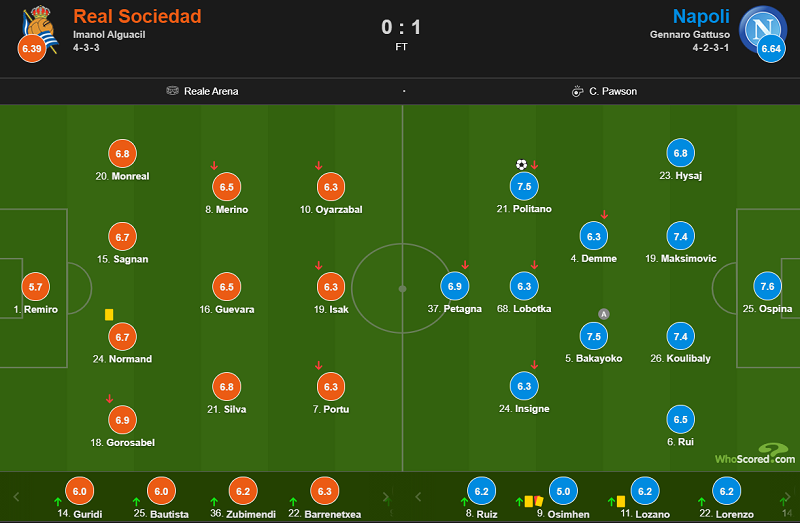Select Remiro's 5.7 rating circle
The width and height of the screenshot is (800, 523).
pyautogui.click(x=35, y=287)
